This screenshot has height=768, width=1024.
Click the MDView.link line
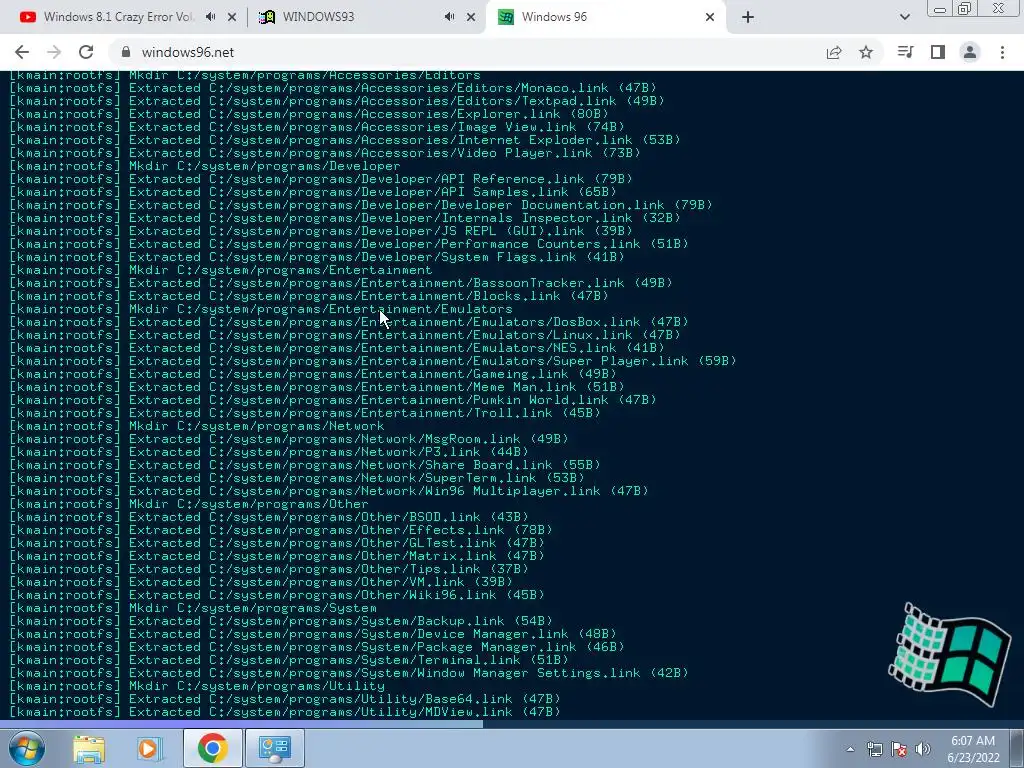(x=285, y=712)
